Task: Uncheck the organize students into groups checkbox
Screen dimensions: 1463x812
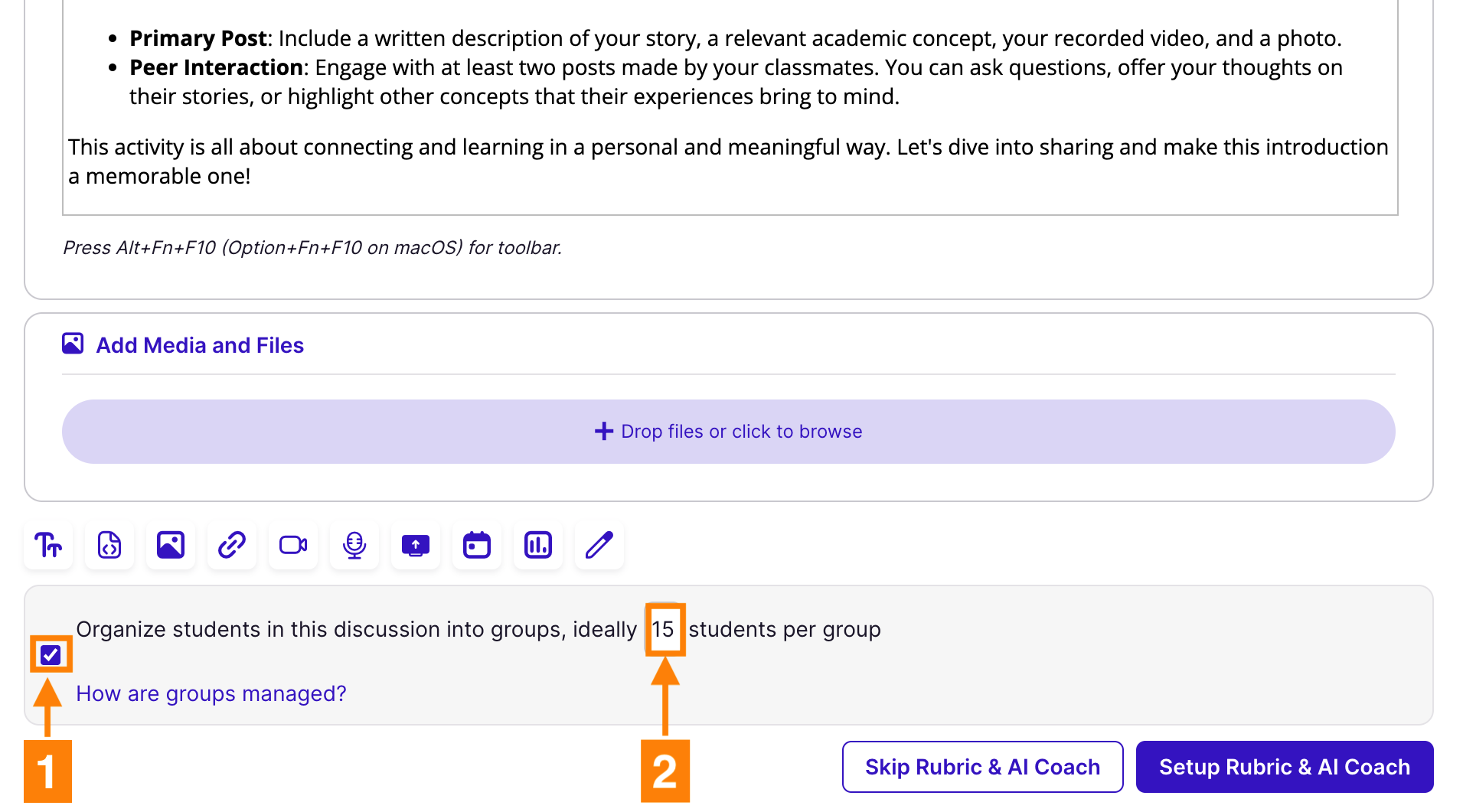Action: pos(51,654)
